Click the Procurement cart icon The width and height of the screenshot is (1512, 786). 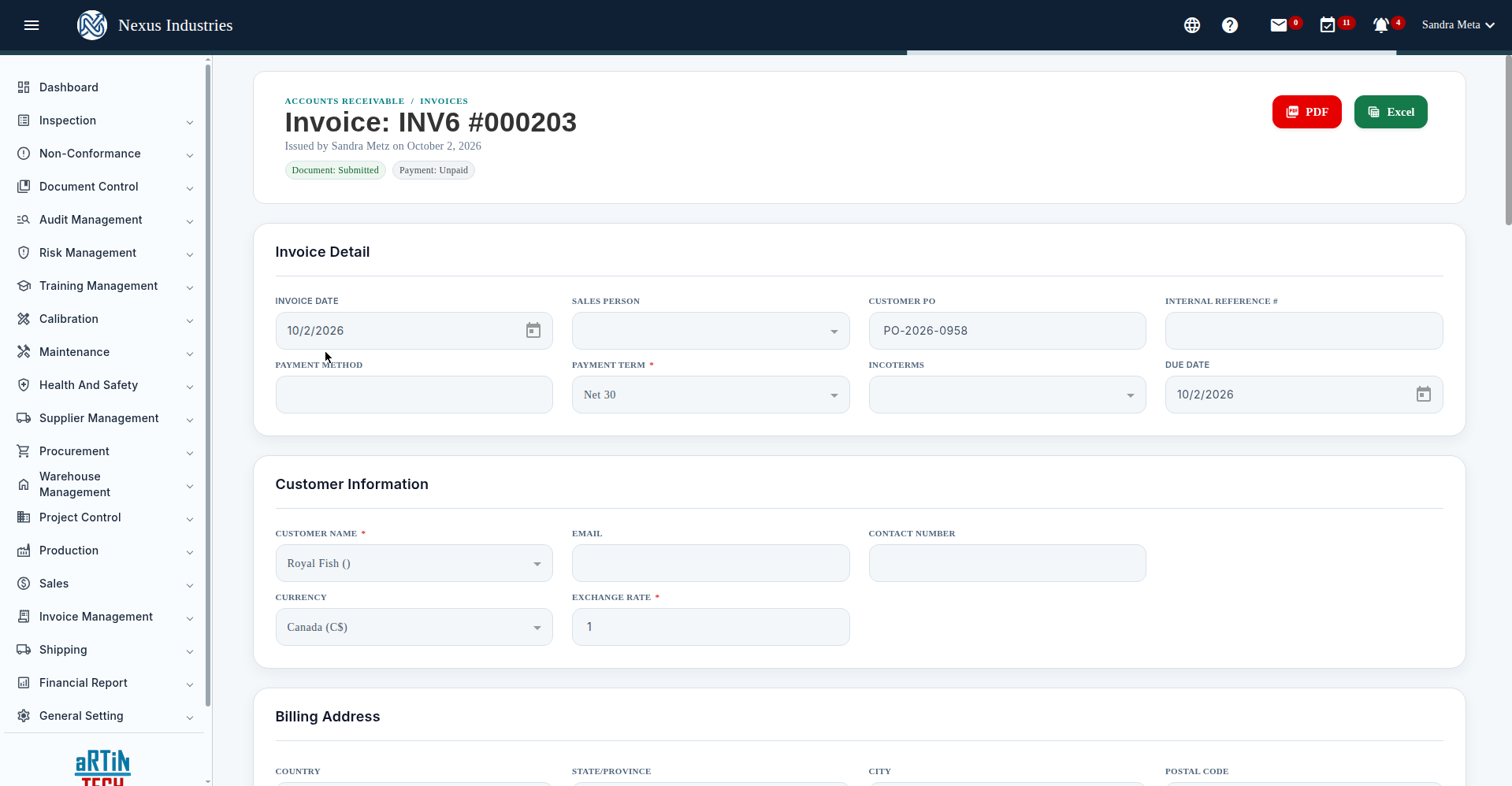[x=24, y=451]
